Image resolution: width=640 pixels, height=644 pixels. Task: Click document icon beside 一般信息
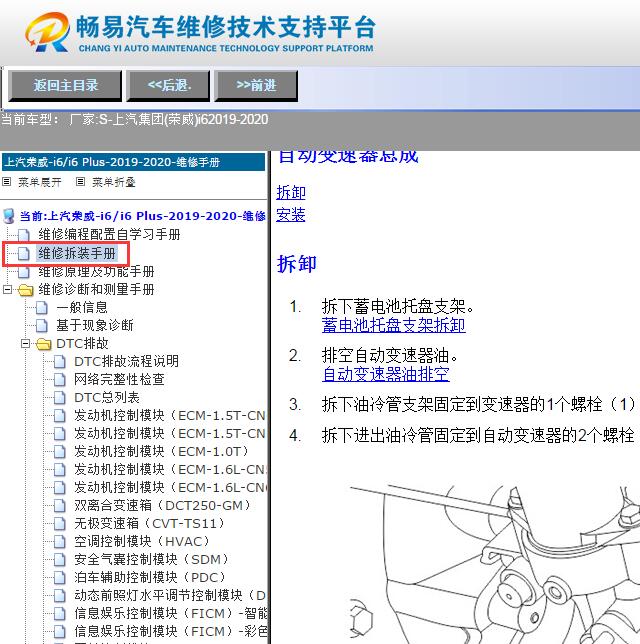(x=41, y=308)
